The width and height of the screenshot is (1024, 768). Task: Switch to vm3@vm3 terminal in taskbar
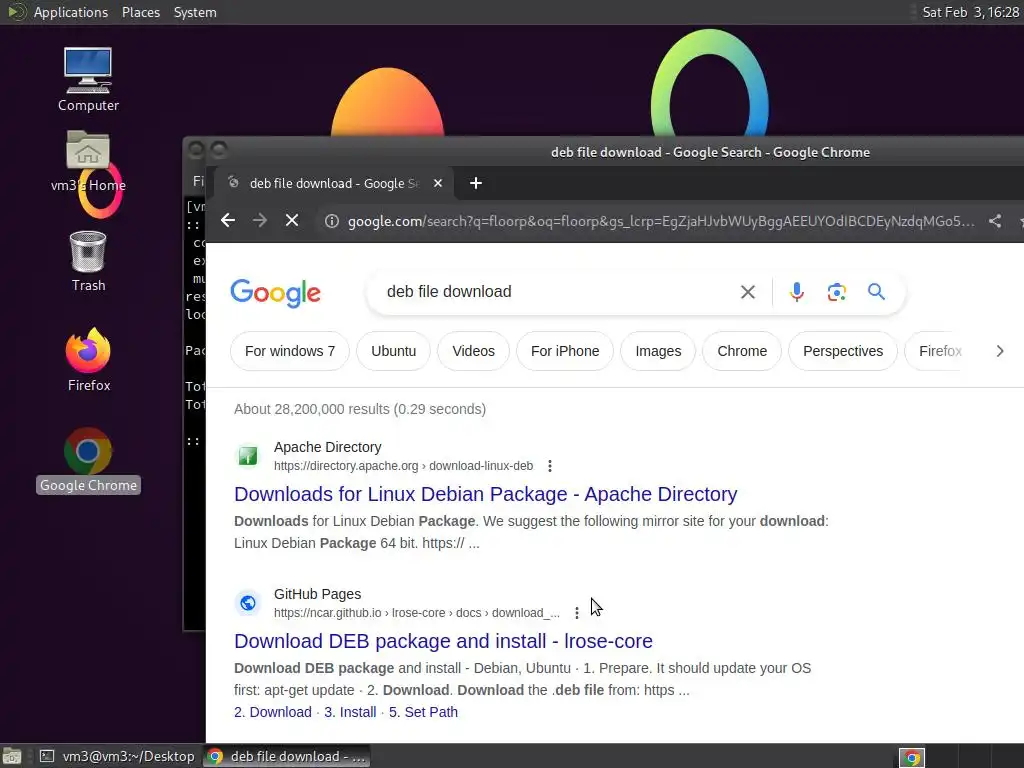click(118, 756)
